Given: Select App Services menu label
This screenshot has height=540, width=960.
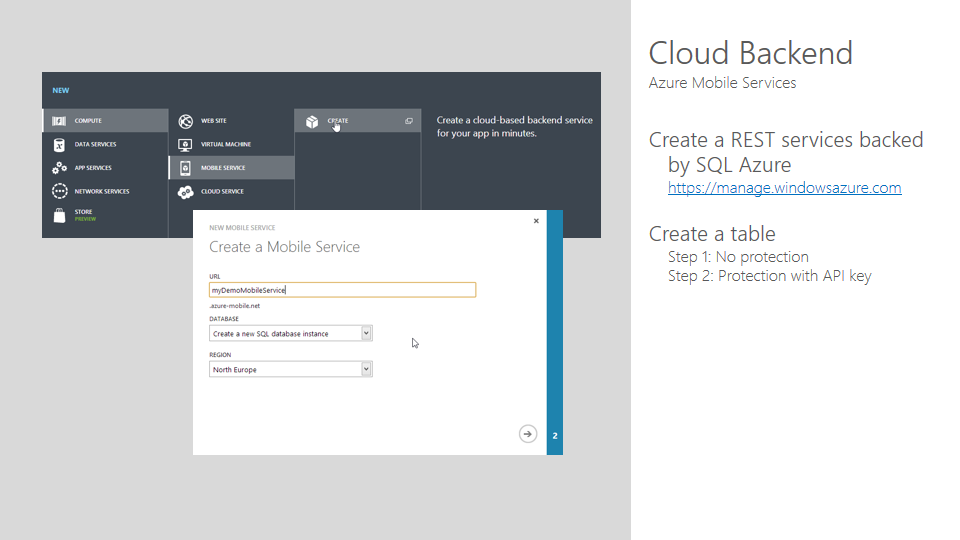Looking at the screenshot, I should click(x=93, y=168).
